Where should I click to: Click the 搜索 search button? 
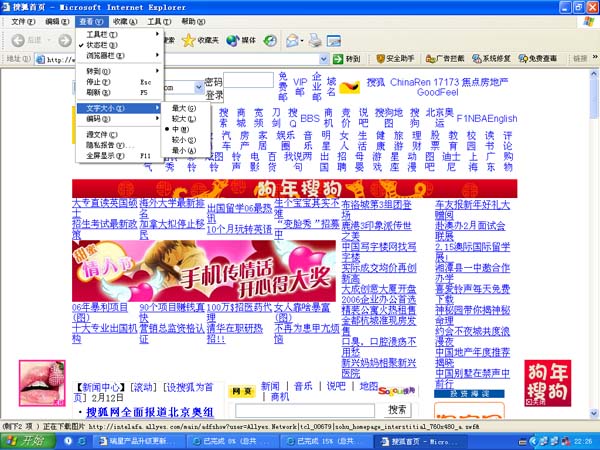tap(397, 410)
